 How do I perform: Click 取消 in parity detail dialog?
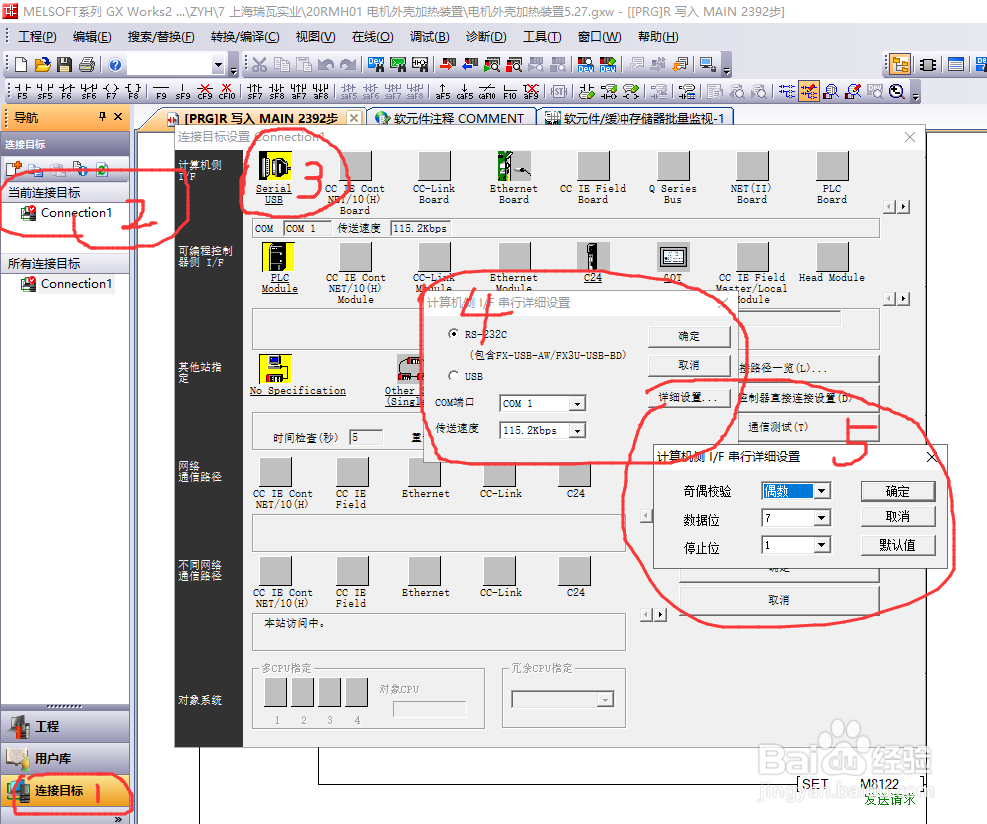pos(898,517)
